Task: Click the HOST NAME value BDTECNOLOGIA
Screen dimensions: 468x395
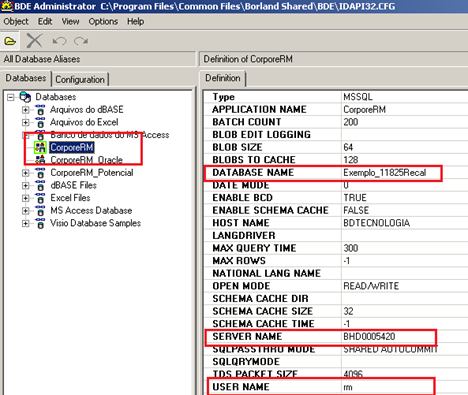Action: (377, 223)
